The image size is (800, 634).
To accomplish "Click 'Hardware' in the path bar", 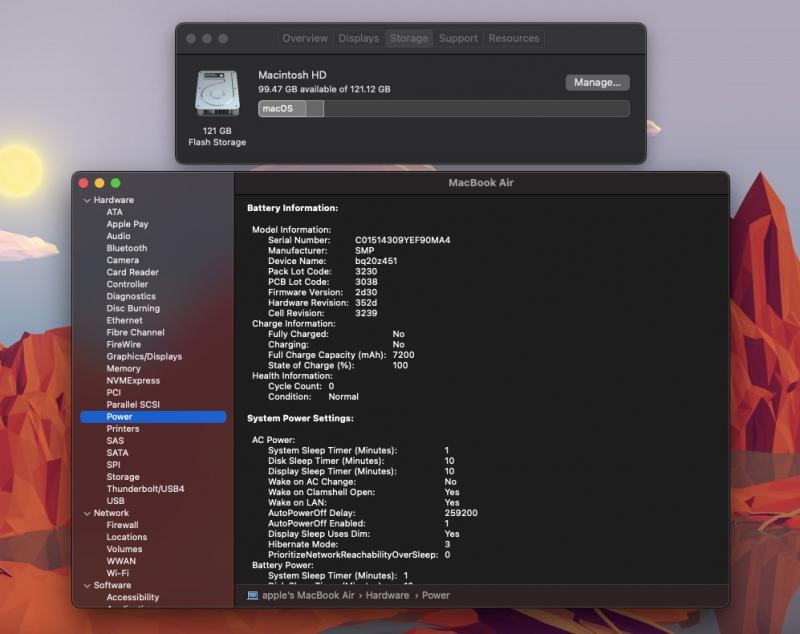I will click(387, 595).
